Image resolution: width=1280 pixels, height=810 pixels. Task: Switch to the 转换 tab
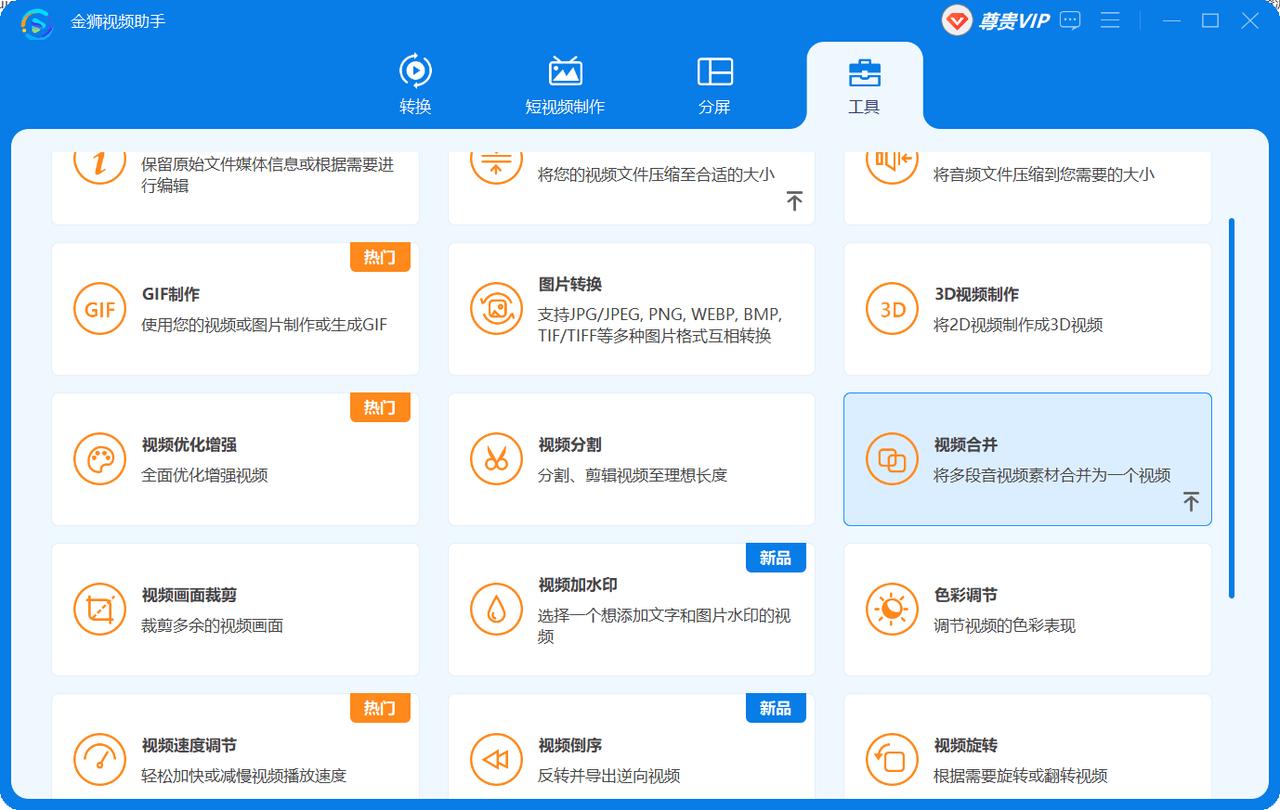click(417, 83)
